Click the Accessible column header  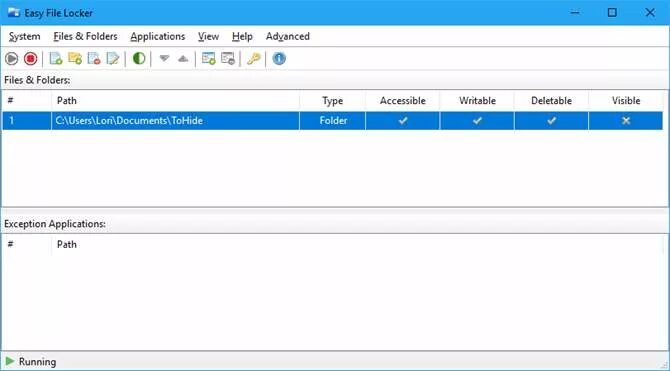pos(403,101)
